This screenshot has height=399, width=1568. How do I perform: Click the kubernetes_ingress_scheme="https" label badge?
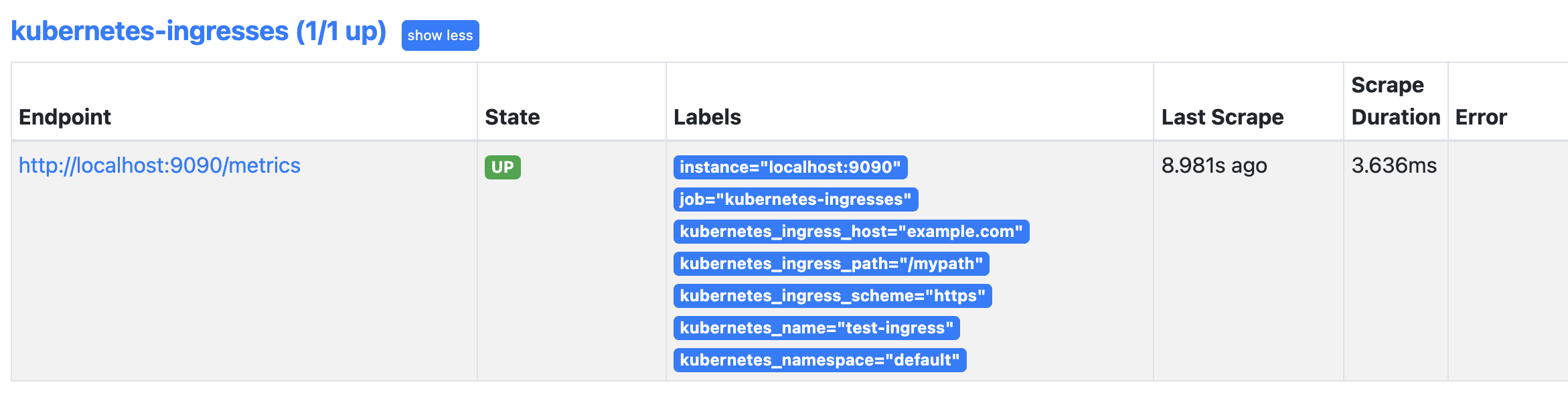[832, 296]
